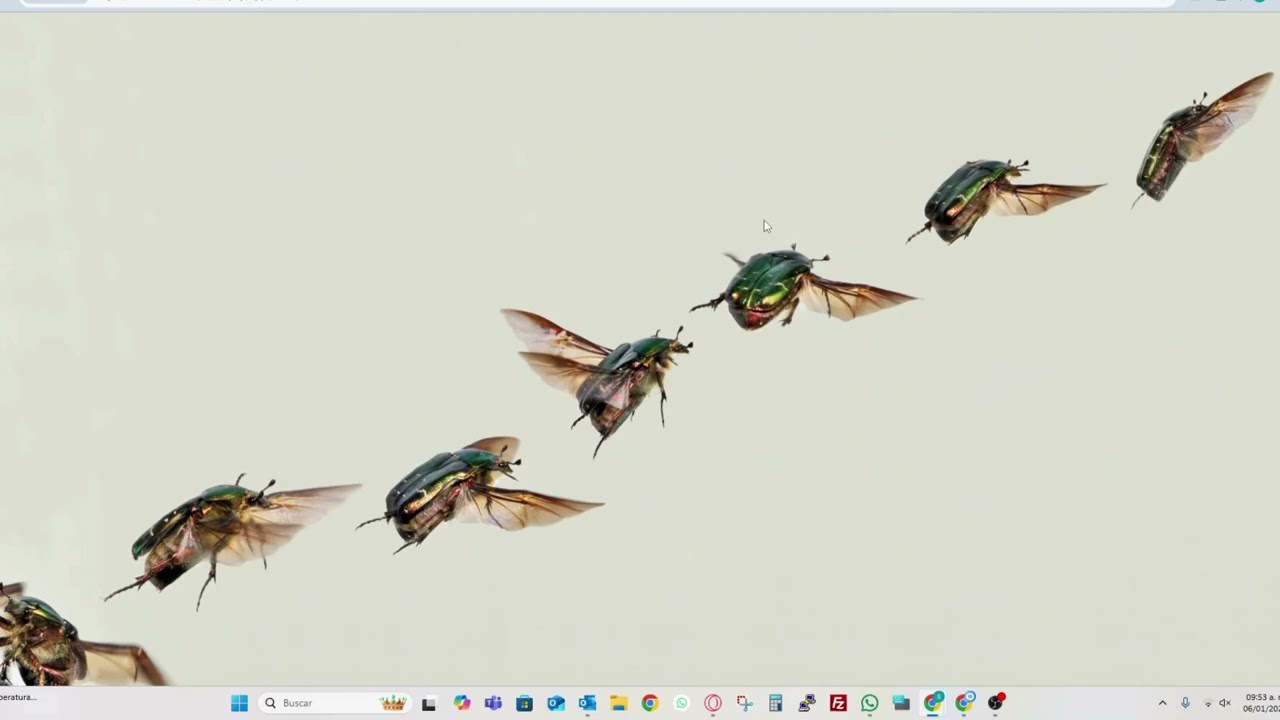Launch Copilot from the taskbar
Screen dimensions: 1280x720
tap(461, 703)
